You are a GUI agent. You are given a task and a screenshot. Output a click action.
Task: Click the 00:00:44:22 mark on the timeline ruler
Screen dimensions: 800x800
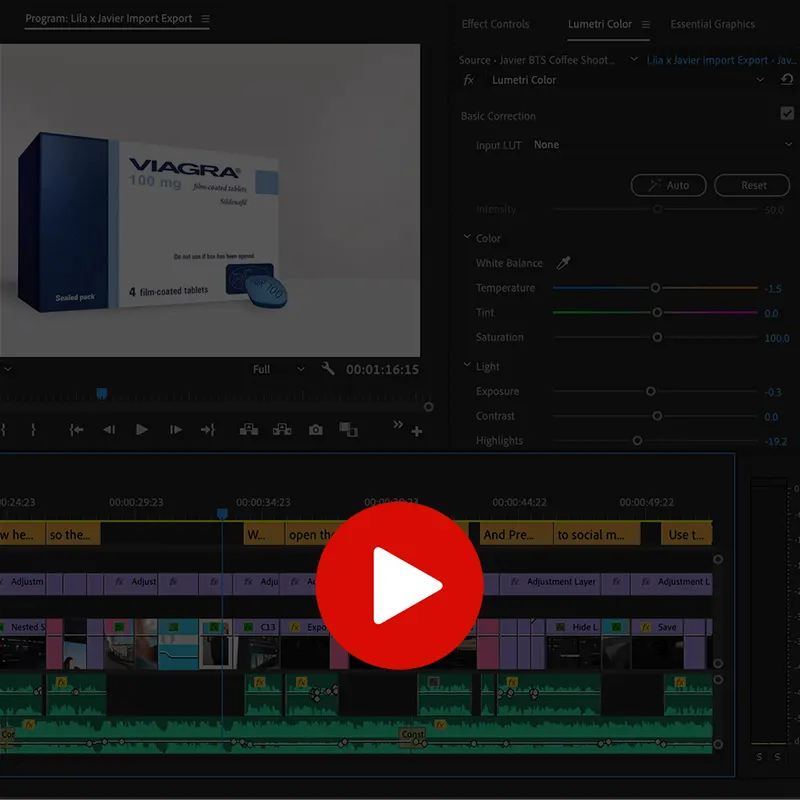[x=519, y=503]
